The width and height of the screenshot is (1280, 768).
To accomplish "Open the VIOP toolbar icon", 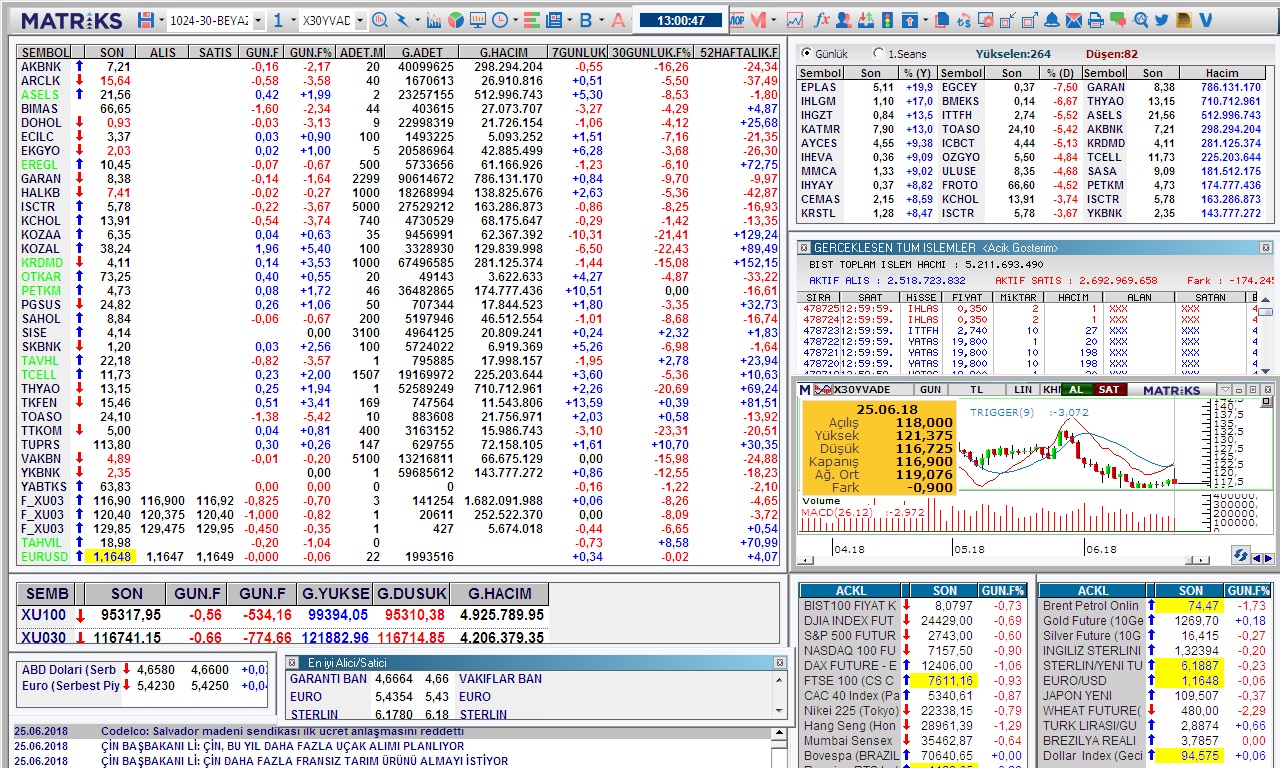I will (x=737, y=20).
